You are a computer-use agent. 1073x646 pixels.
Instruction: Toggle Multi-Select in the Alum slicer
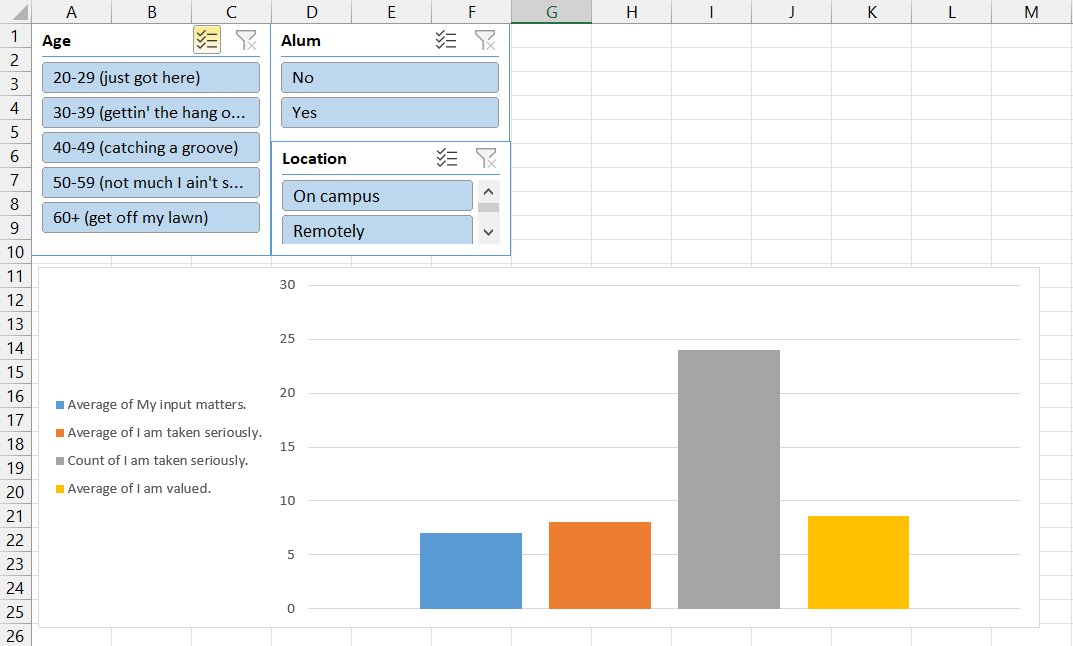coord(446,40)
